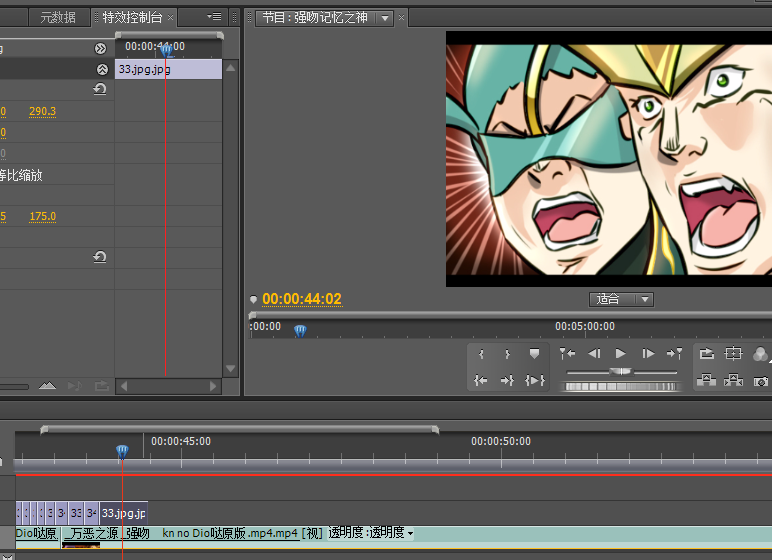Click the play-audio-only button in Effect Controls
The image size is (772, 560).
(75, 385)
